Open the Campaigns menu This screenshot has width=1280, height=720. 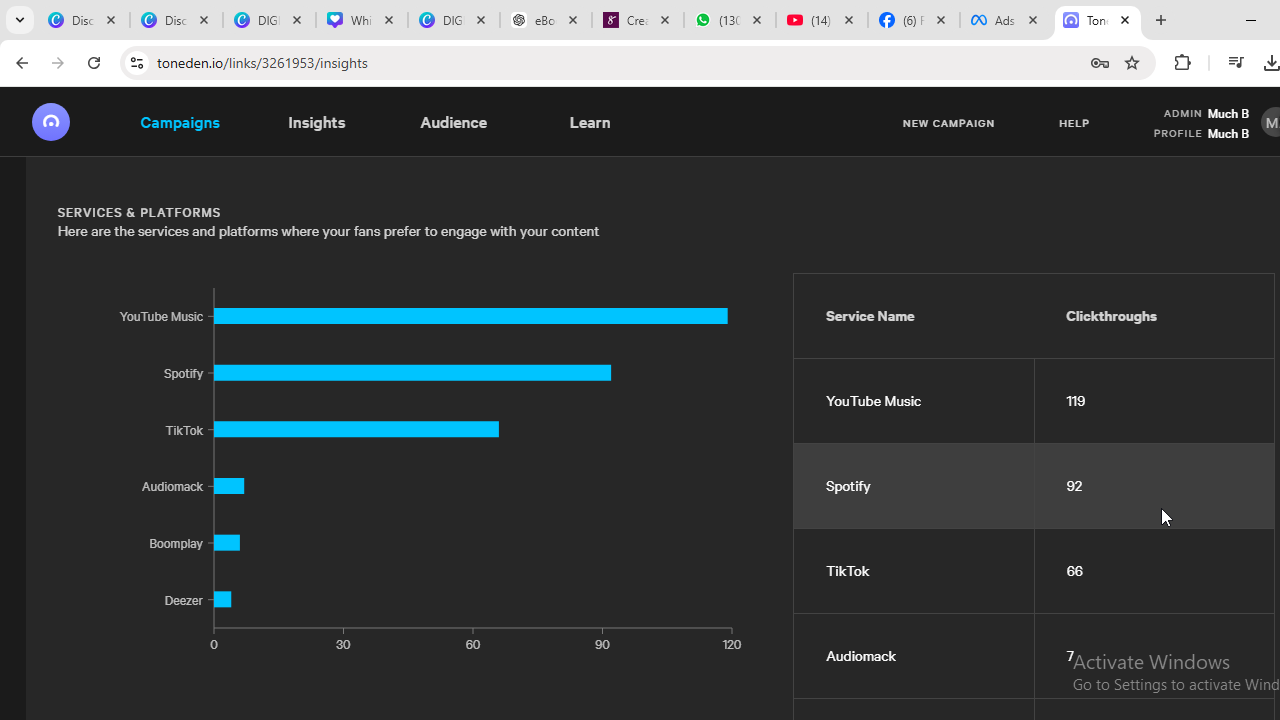tap(180, 123)
